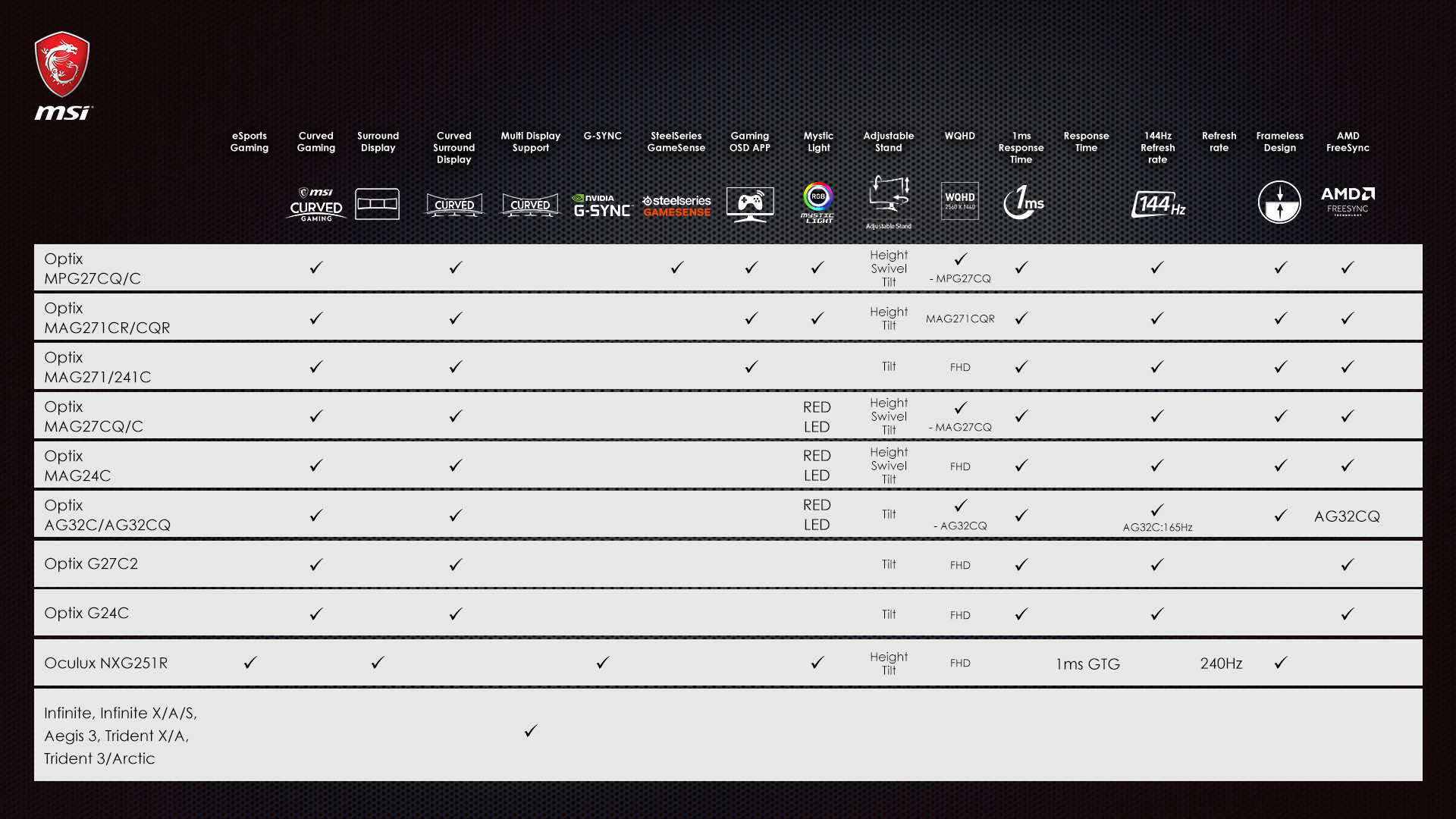Click FHD in Optix MAG24C row

click(960, 466)
